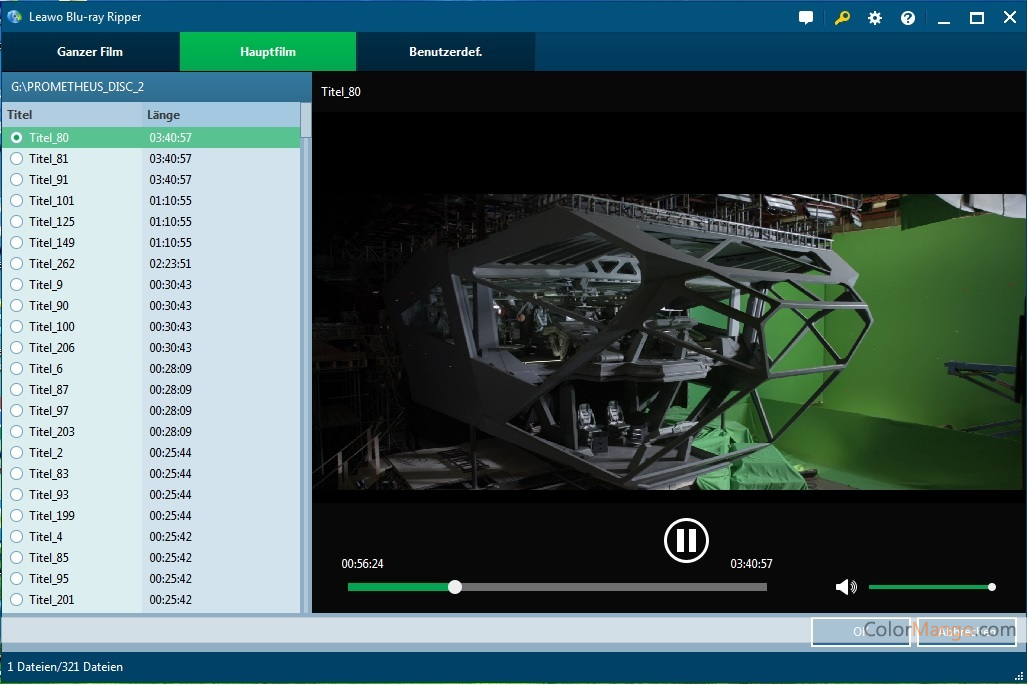Click the key registration icon
The height and width of the screenshot is (685, 1028).
[x=842, y=18]
